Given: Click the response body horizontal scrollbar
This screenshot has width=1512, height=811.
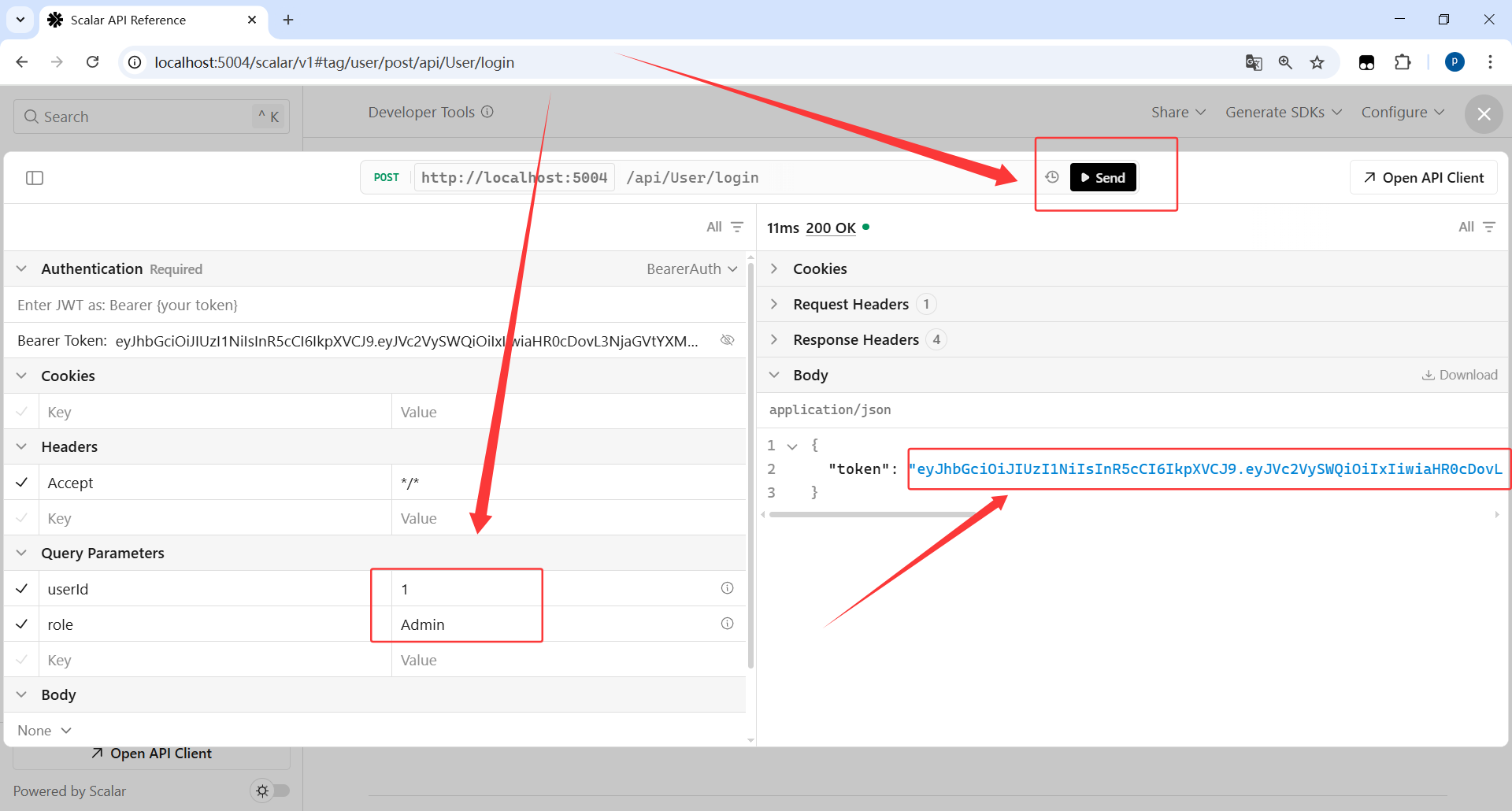Looking at the screenshot, I should tap(874, 514).
